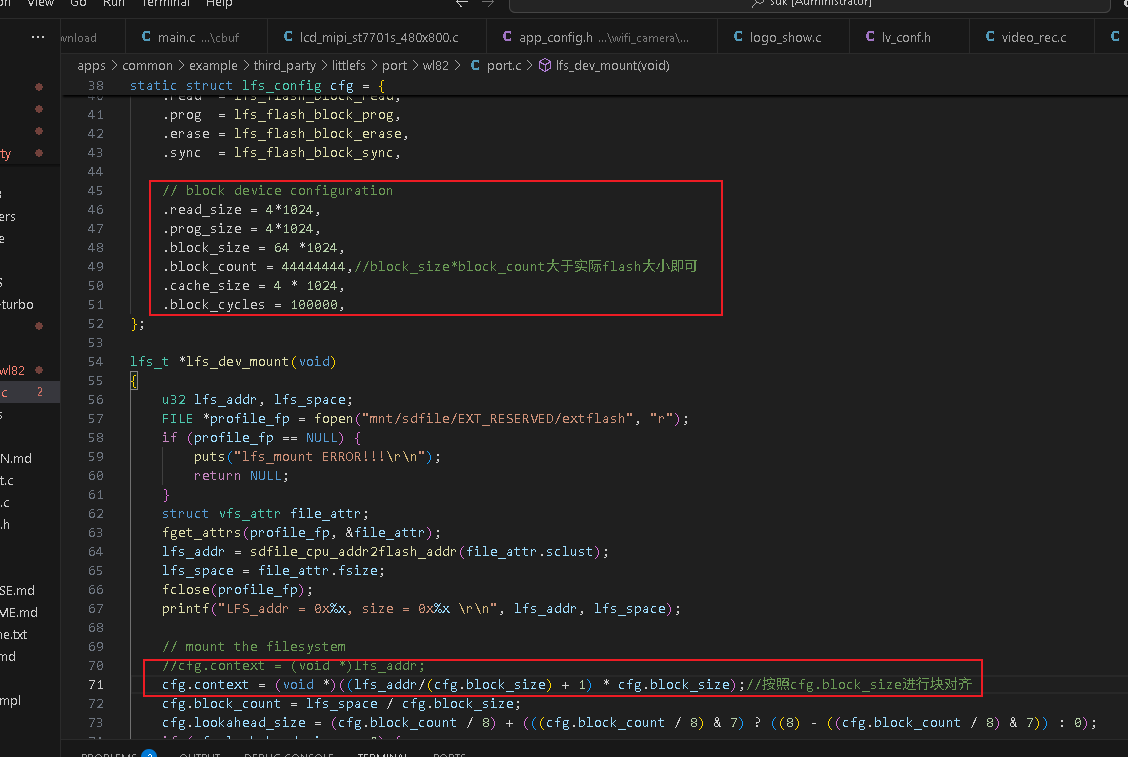This screenshot has height=757, width=1128.
Task: Click the fopen call on line 57
Action: (333, 419)
